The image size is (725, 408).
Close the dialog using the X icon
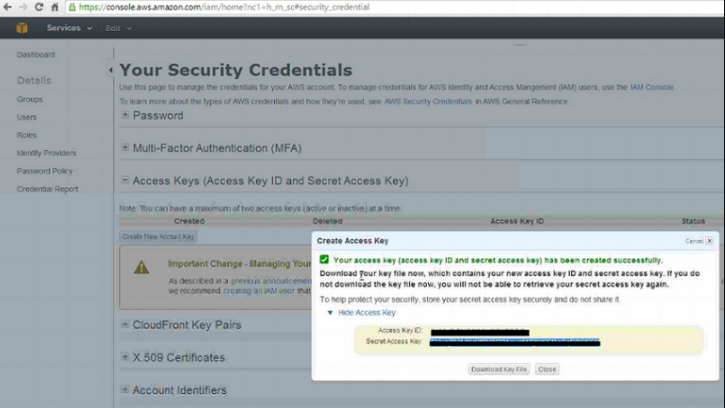tap(710, 241)
